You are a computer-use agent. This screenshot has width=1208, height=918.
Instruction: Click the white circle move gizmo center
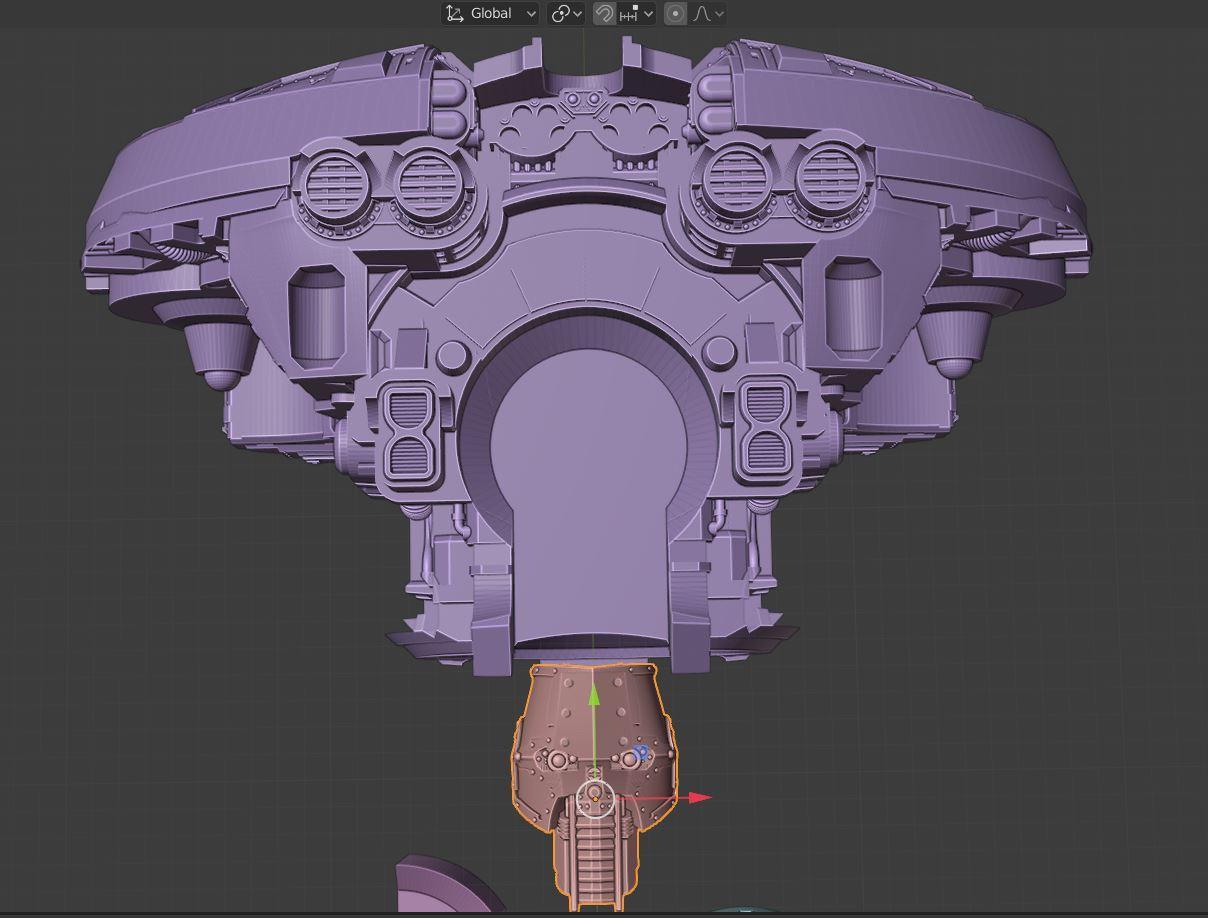point(595,798)
